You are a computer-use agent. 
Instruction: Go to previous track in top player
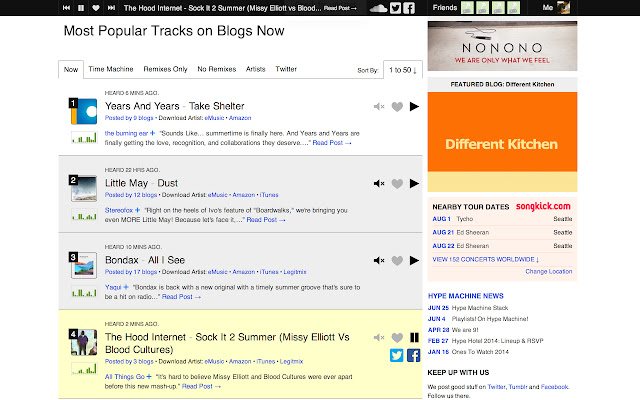click(x=66, y=8)
